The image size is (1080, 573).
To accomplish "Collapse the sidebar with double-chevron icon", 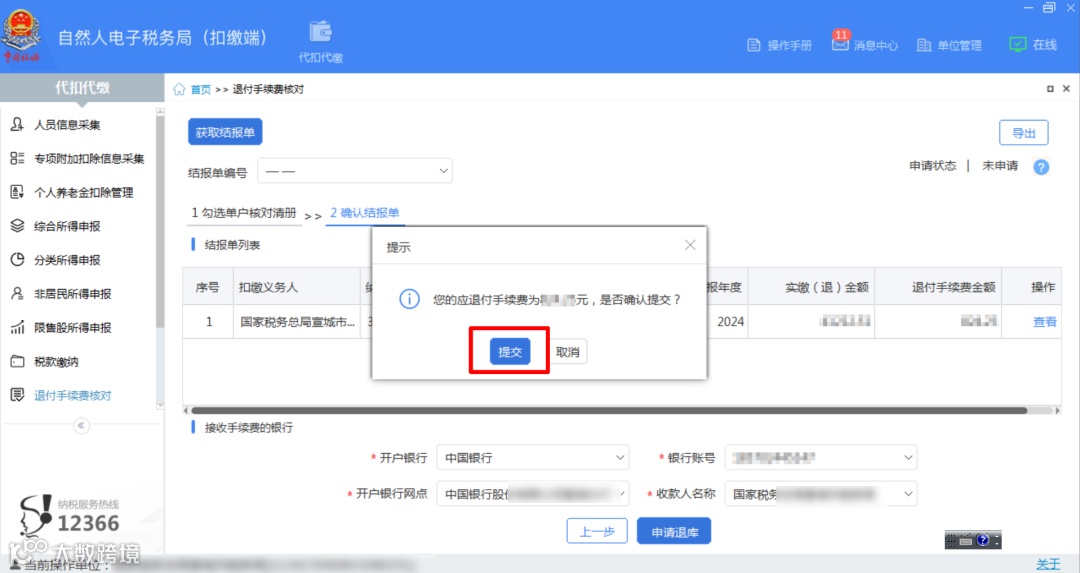I will pyautogui.click(x=81, y=426).
